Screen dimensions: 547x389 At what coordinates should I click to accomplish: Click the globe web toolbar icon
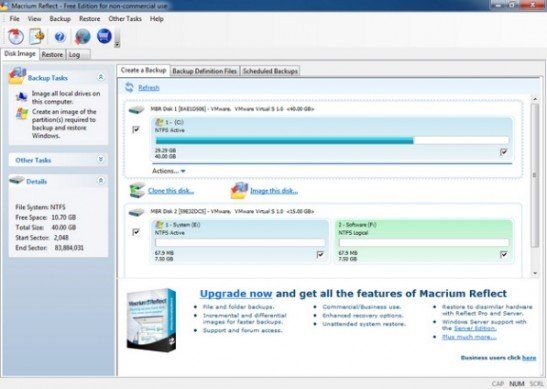pyautogui.click(x=83, y=36)
